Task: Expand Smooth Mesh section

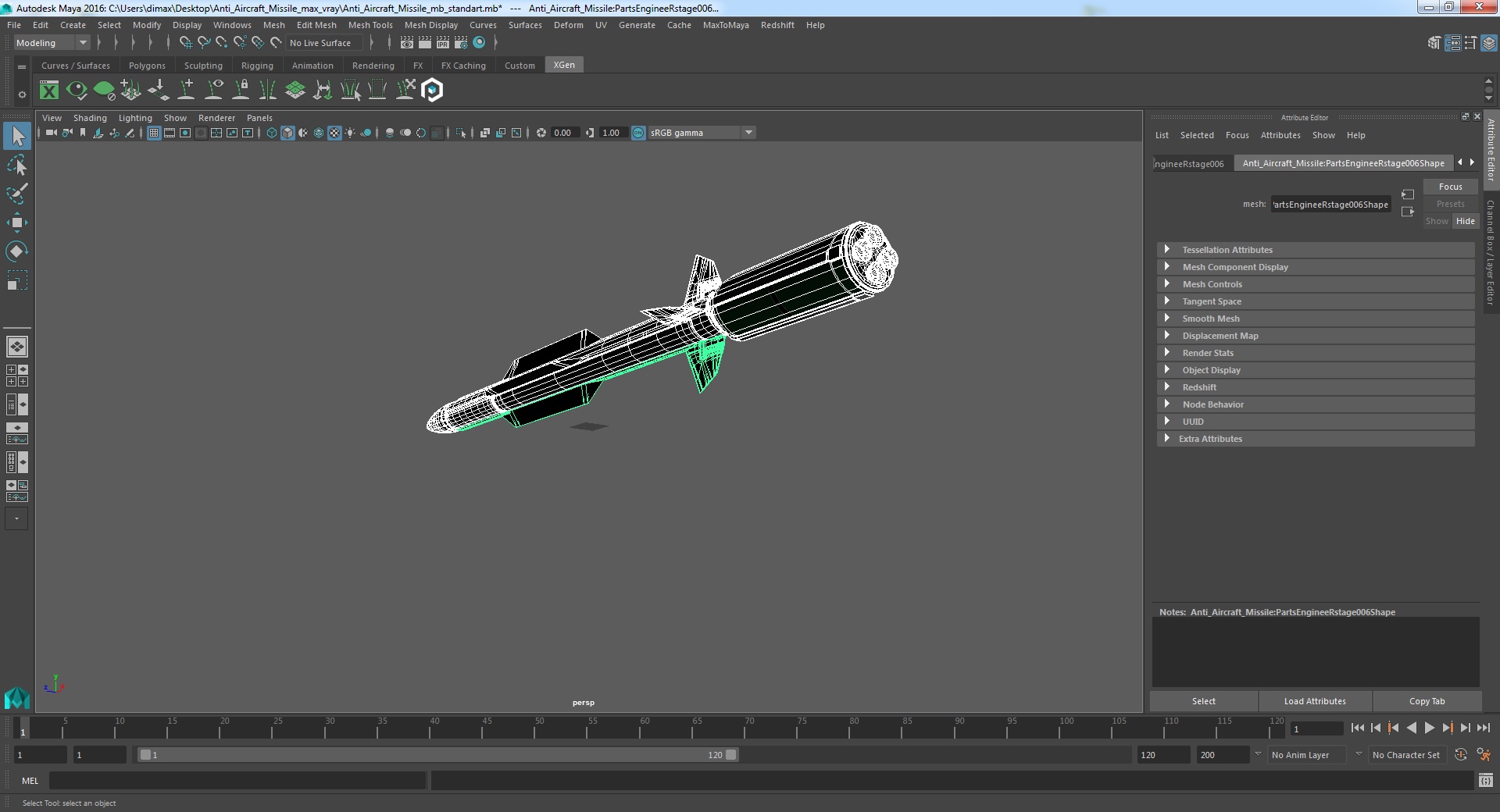Action: pos(1316,319)
